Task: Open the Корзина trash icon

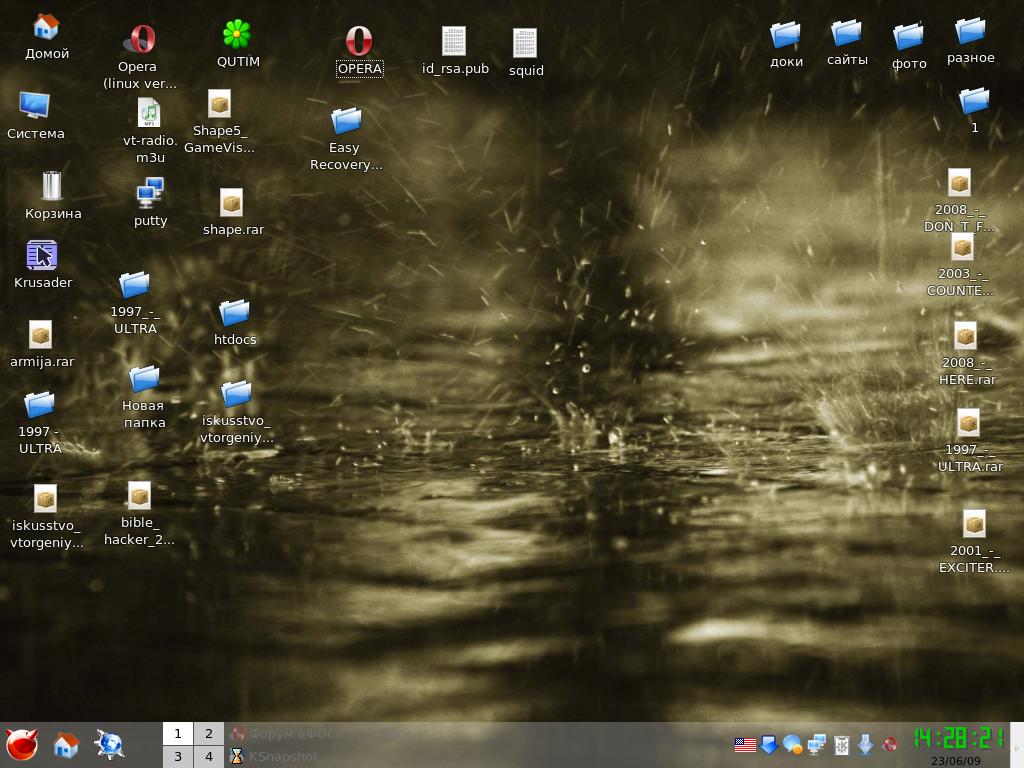Action: tap(52, 186)
